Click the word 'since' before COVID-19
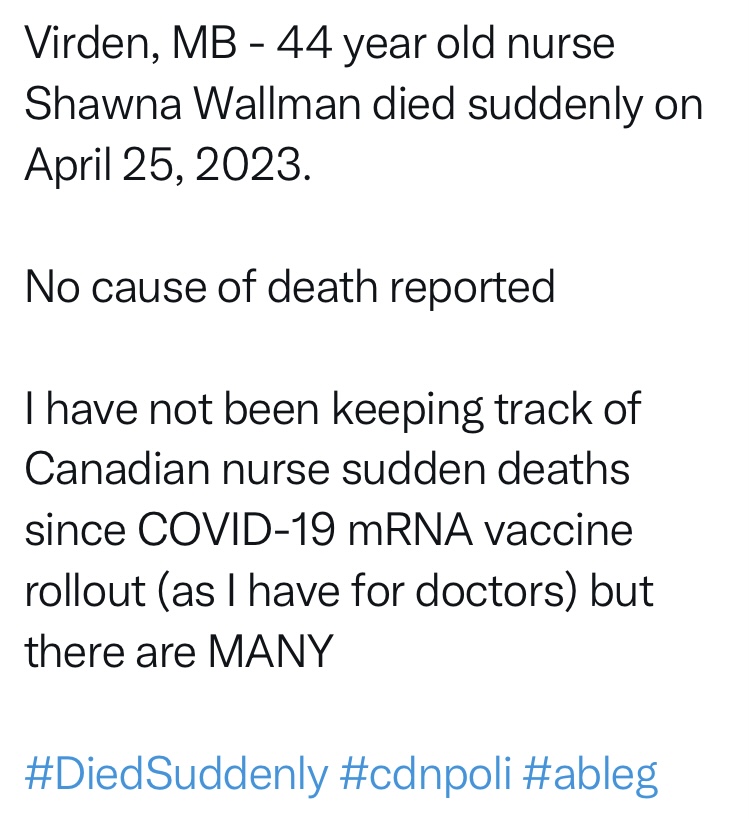The image size is (750, 819). click(73, 530)
